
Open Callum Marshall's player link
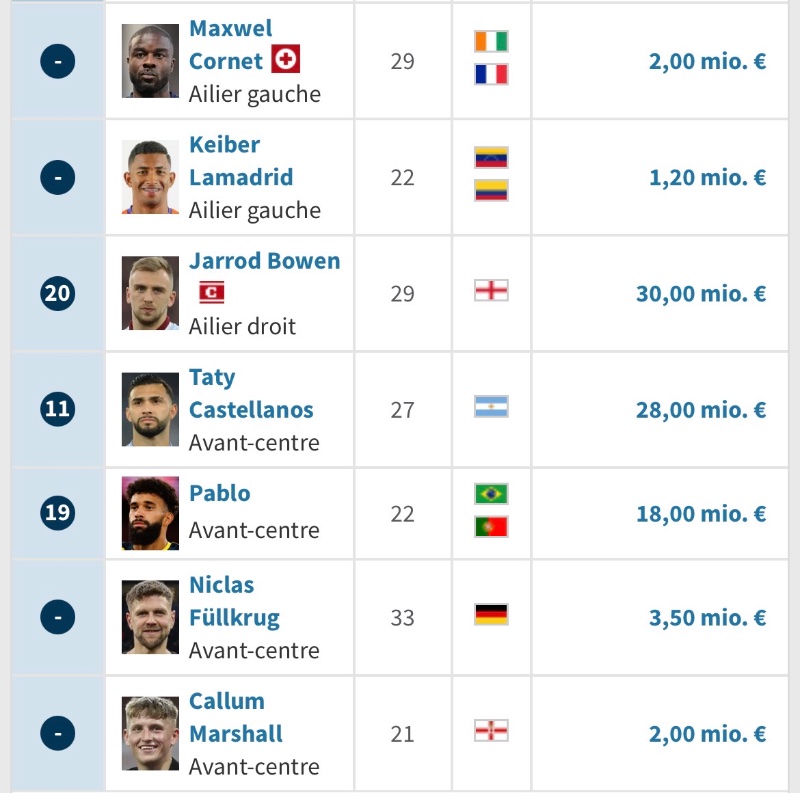(x=236, y=717)
